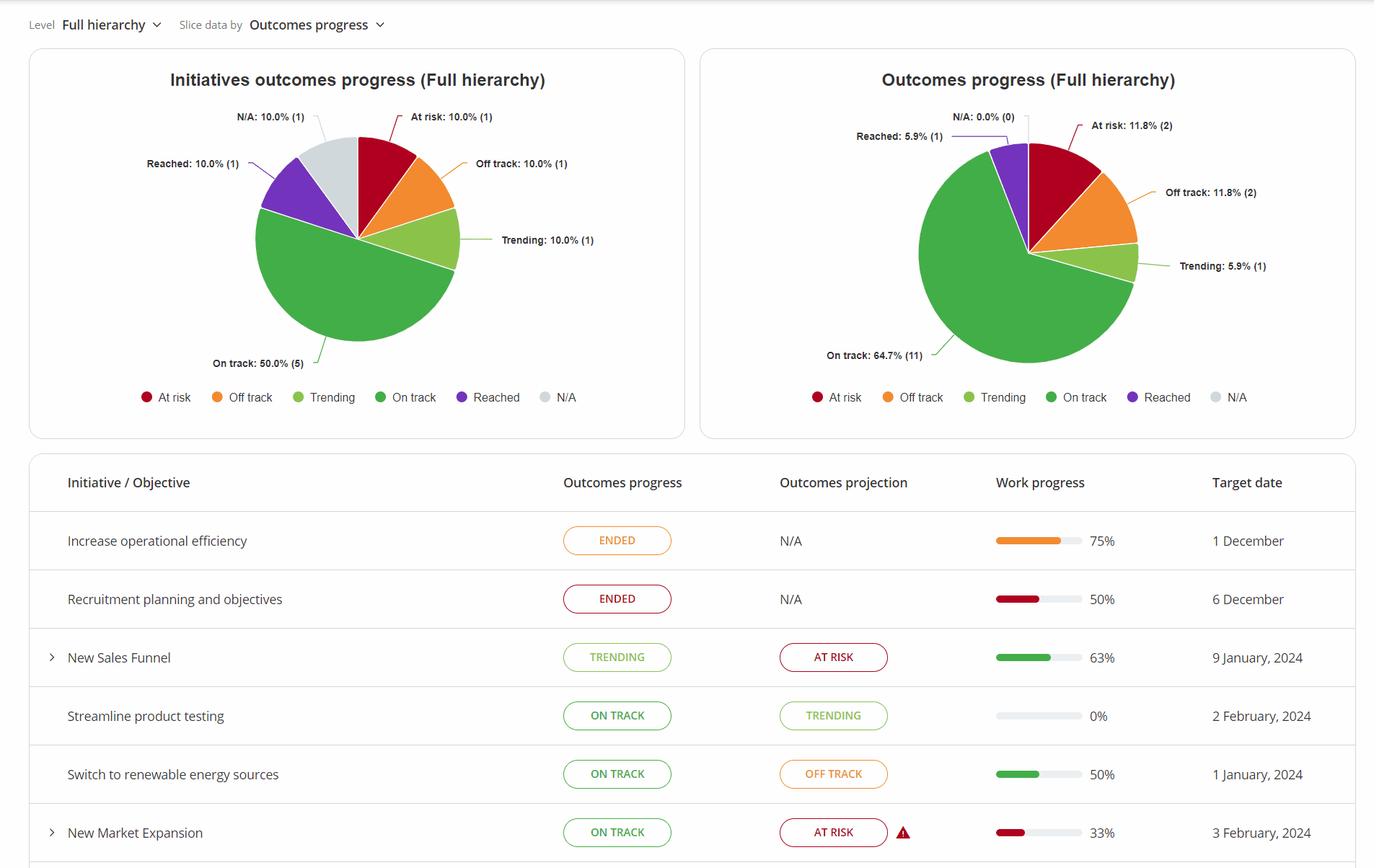Click the green "On track" legend dot under Initiatives chart
The height and width of the screenshot is (868, 1374).
click(x=379, y=397)
